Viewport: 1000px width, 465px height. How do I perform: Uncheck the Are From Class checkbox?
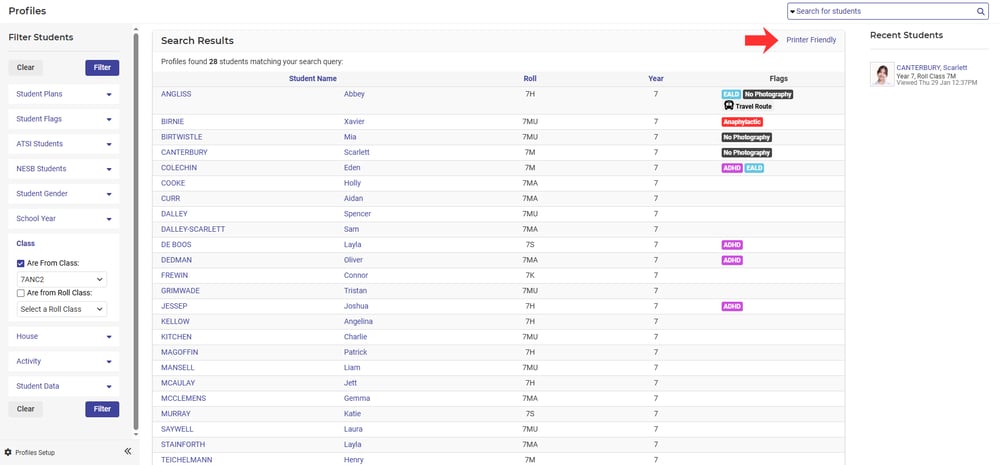[21, 264]
